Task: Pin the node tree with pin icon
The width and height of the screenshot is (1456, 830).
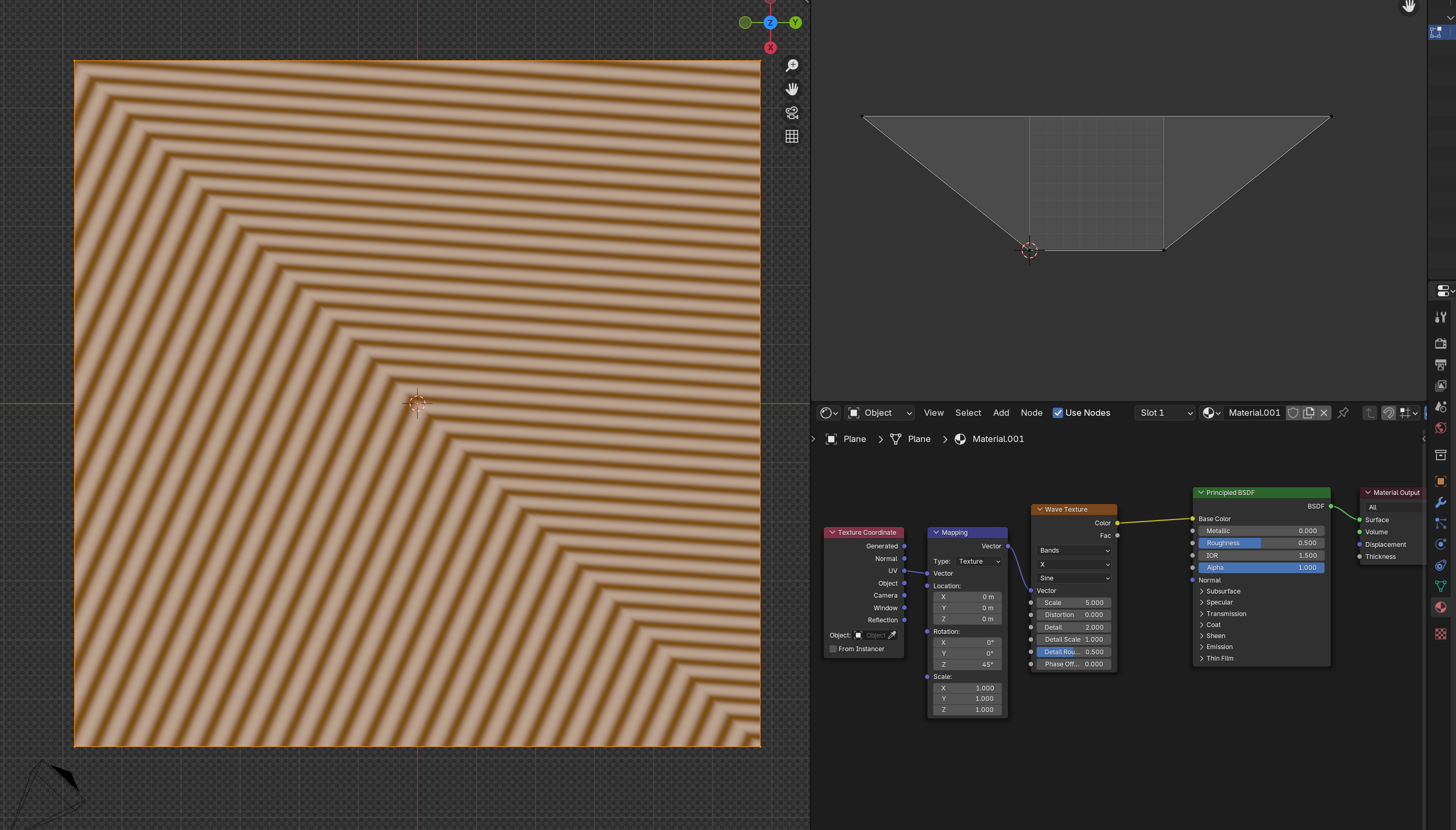Action: 1343,413
